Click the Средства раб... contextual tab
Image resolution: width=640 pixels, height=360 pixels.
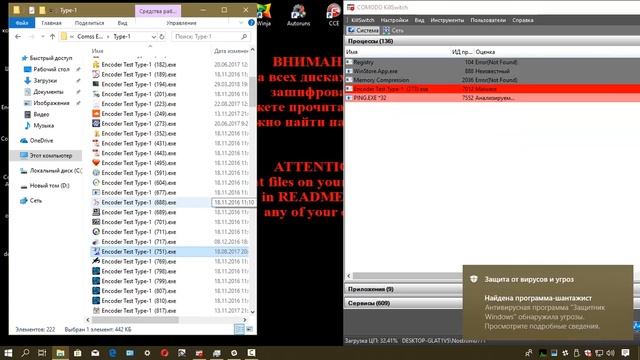click(158, 11)
